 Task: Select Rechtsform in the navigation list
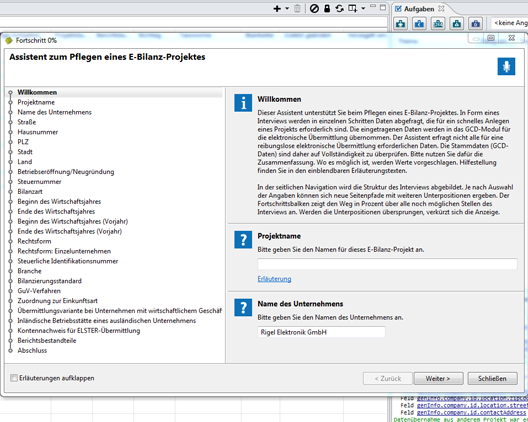[x=34, y=241]
